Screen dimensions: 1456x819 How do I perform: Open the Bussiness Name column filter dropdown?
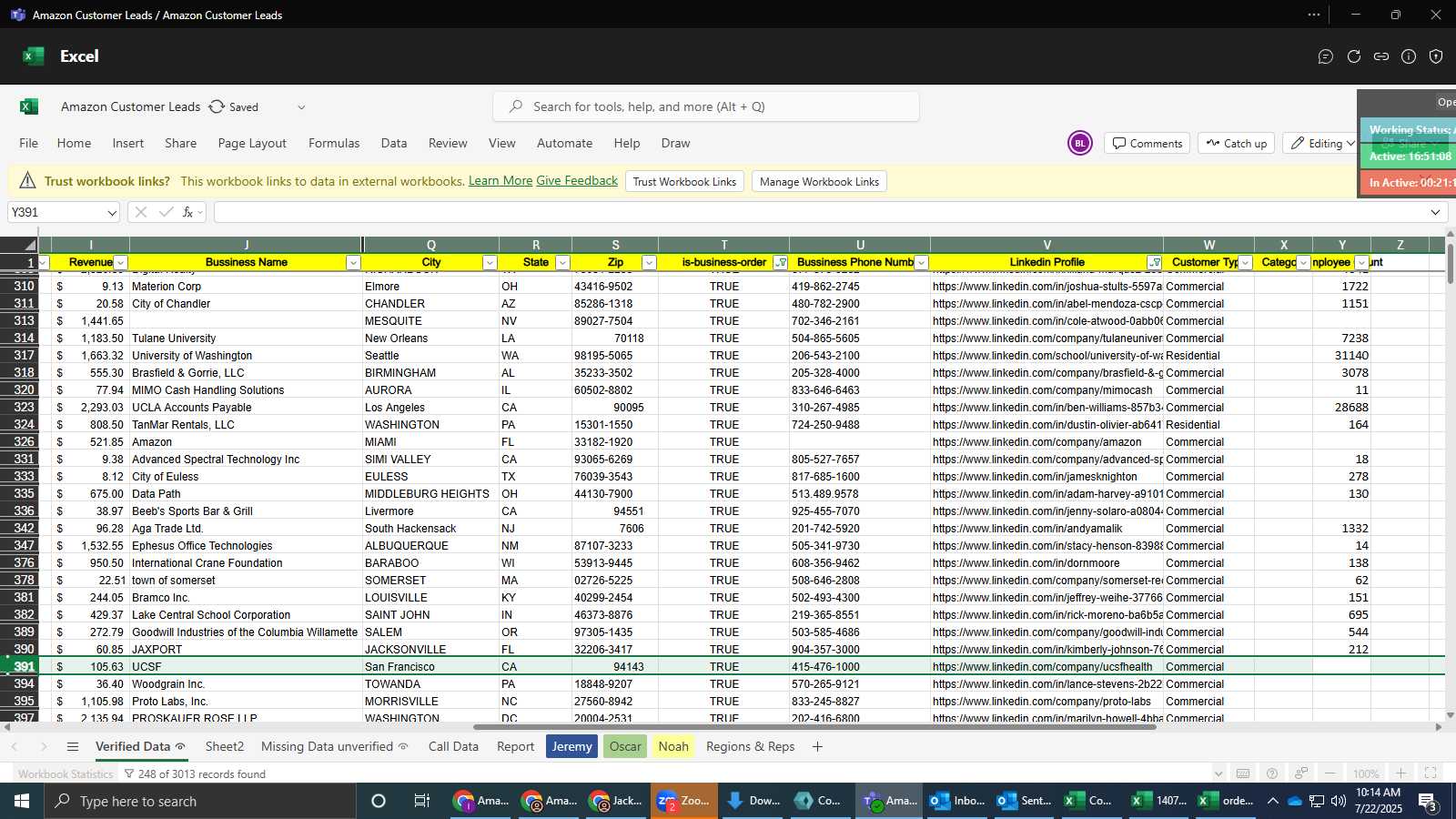353,262
